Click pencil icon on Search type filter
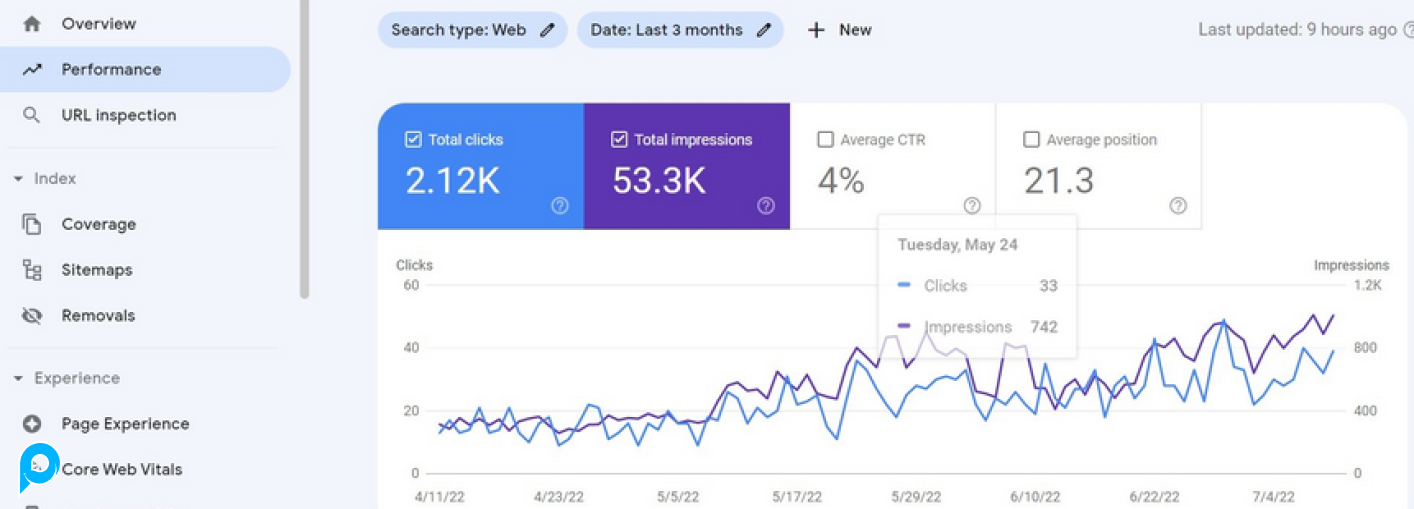The height and width of the screenshot is (509, 1414). click(547, 30)
